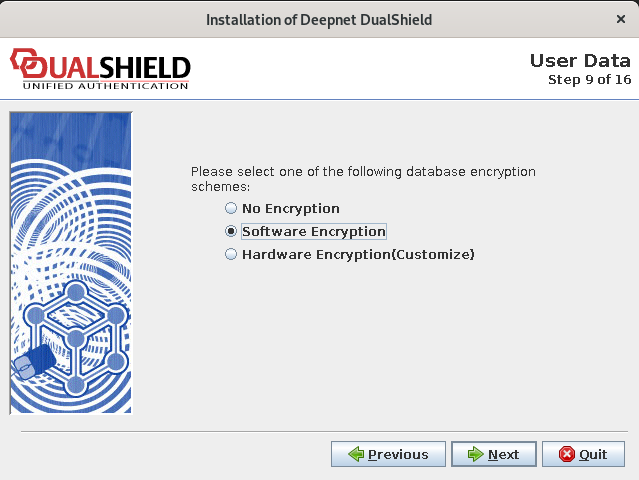Click the cube network graphic in the side image
The width and height of the screenshot is (639, 480).
pyautogui.click(x=75, y=335)
